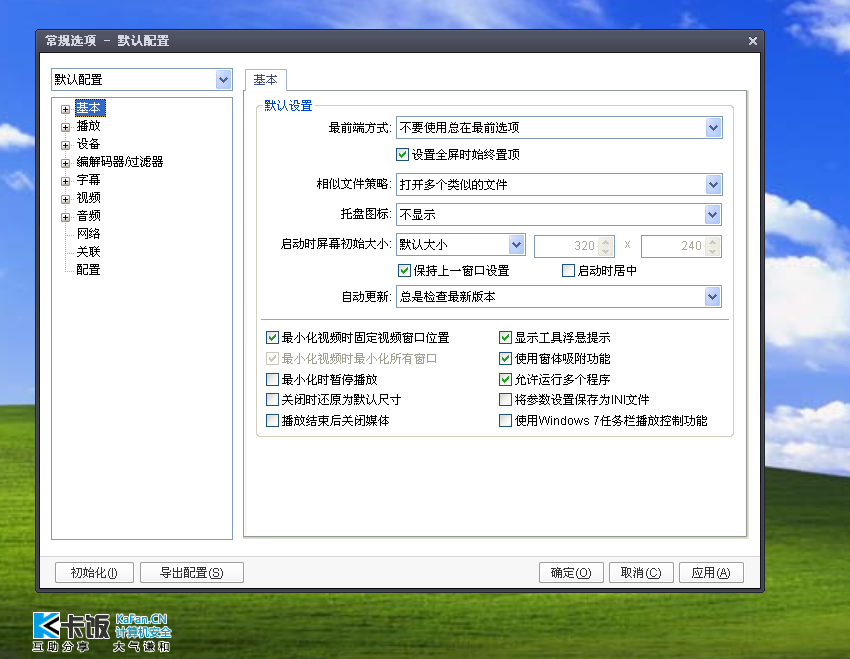The width and height of the screenshot is (850, 659).
Task: Select 音频 in the settings tree
Action: point(88,216)
